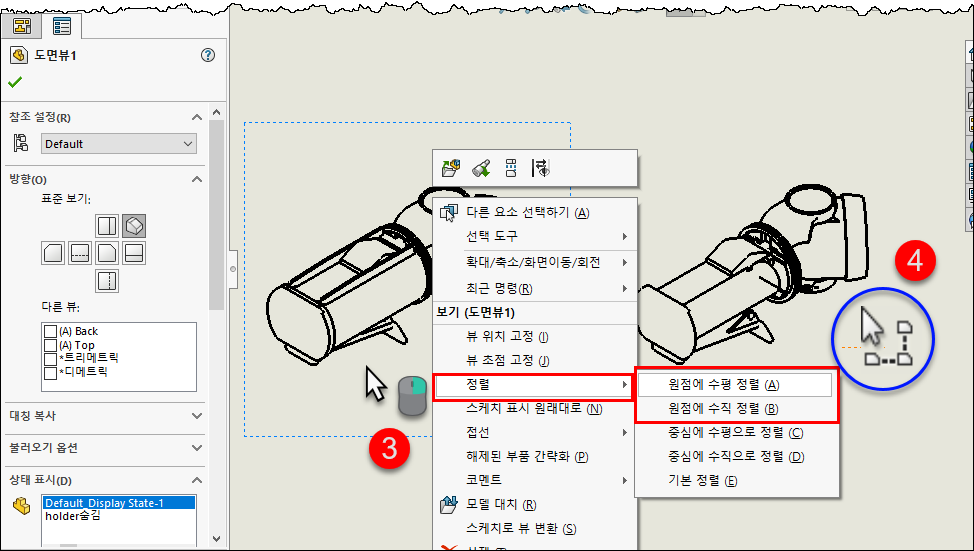The image size is (974, 551).
Task: Click the open part icon in the context toolbar
Action: point(452,168)
